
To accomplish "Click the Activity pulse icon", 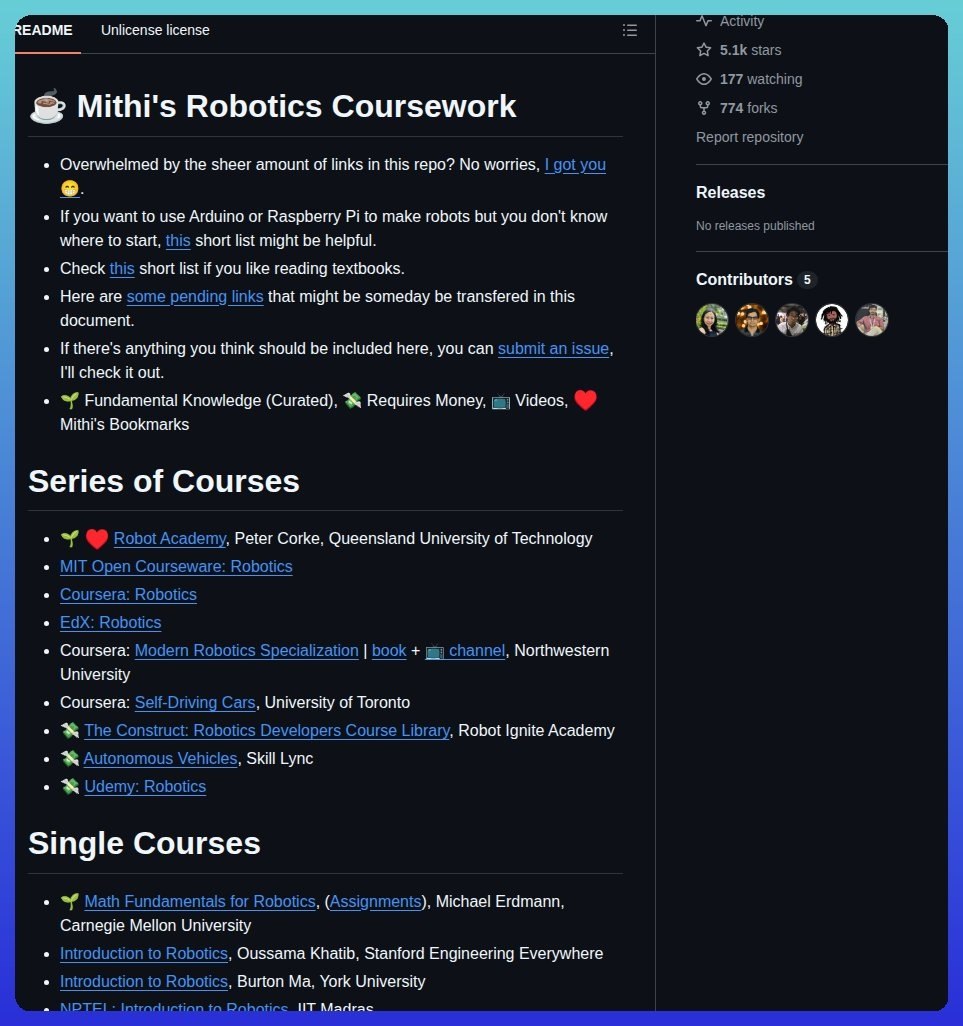I will [x=704, y=21].
